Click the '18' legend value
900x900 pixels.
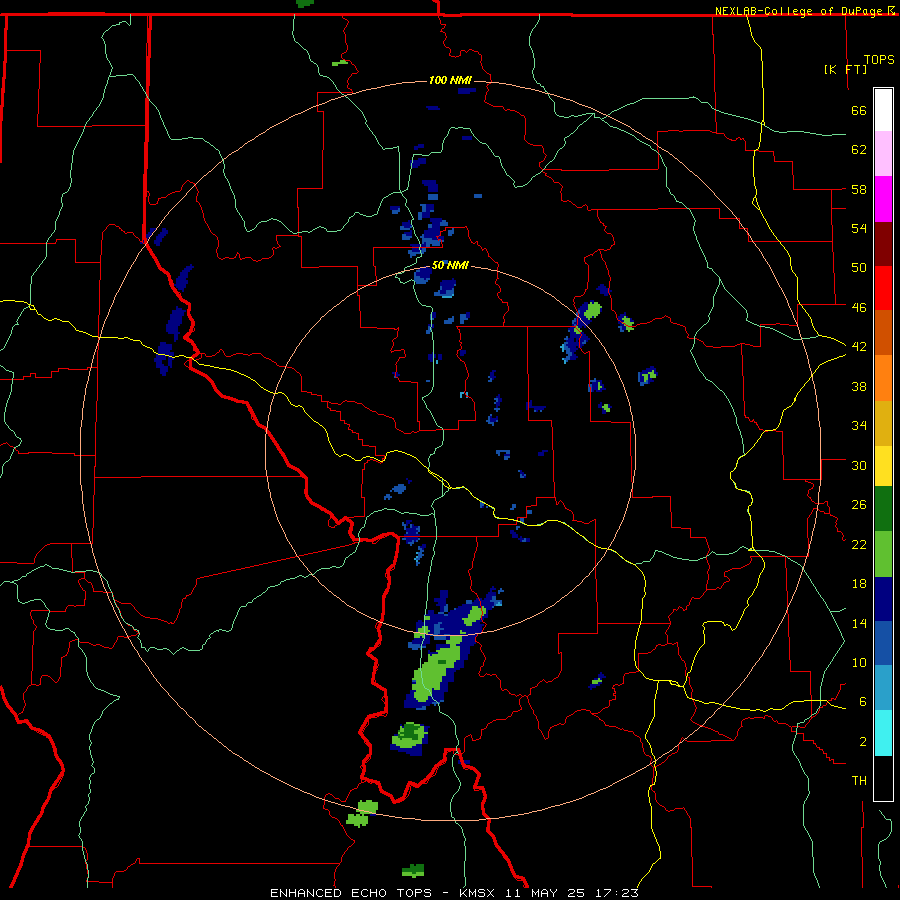coord(859,583)
